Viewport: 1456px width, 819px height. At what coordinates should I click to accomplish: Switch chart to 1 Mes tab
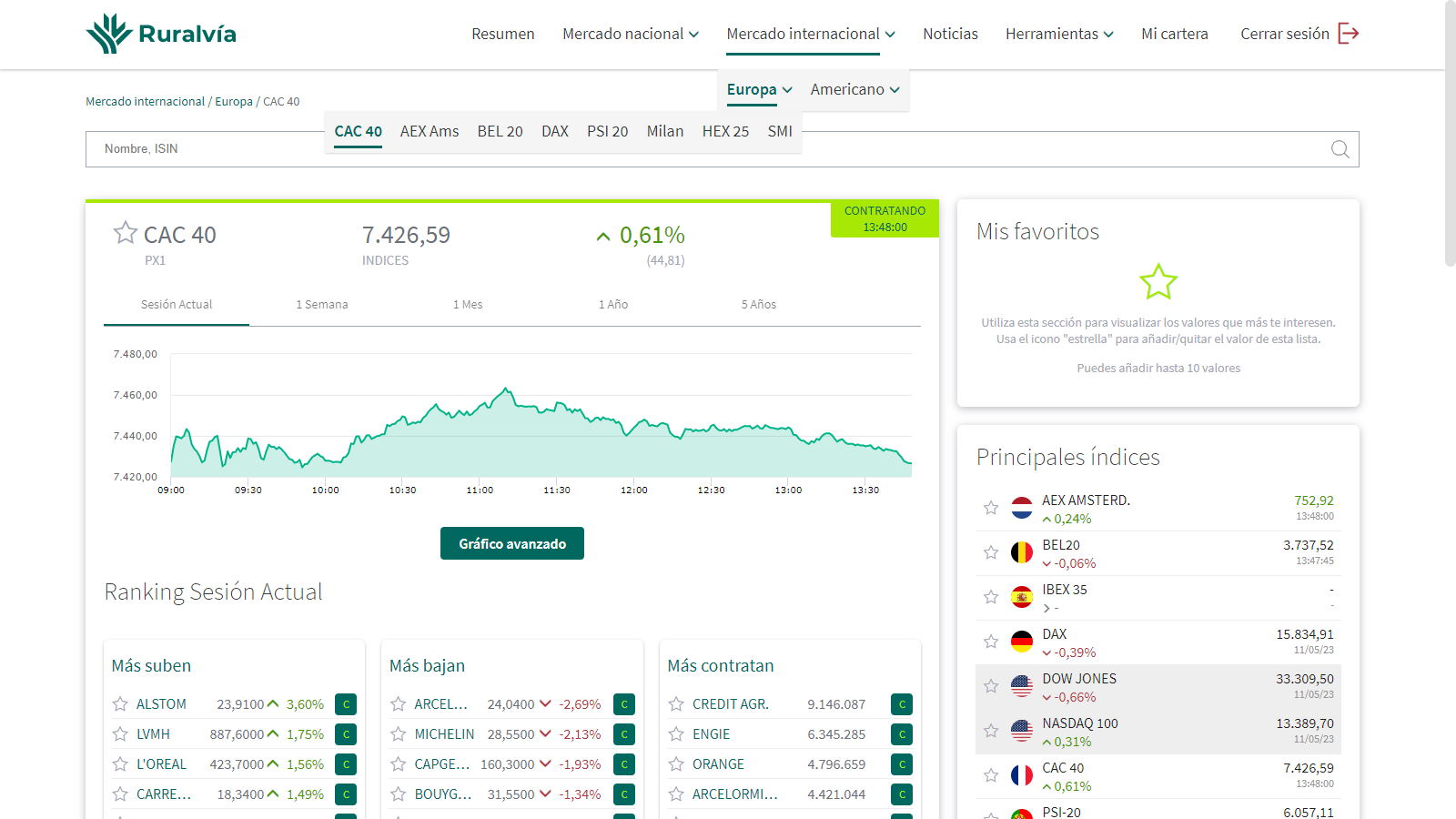(468, 305)
